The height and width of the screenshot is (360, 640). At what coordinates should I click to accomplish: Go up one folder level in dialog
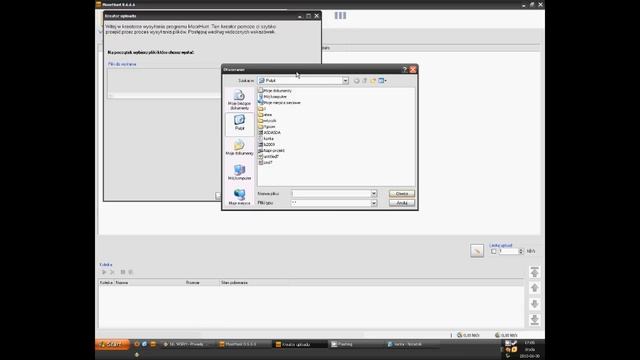pos(365,81)
